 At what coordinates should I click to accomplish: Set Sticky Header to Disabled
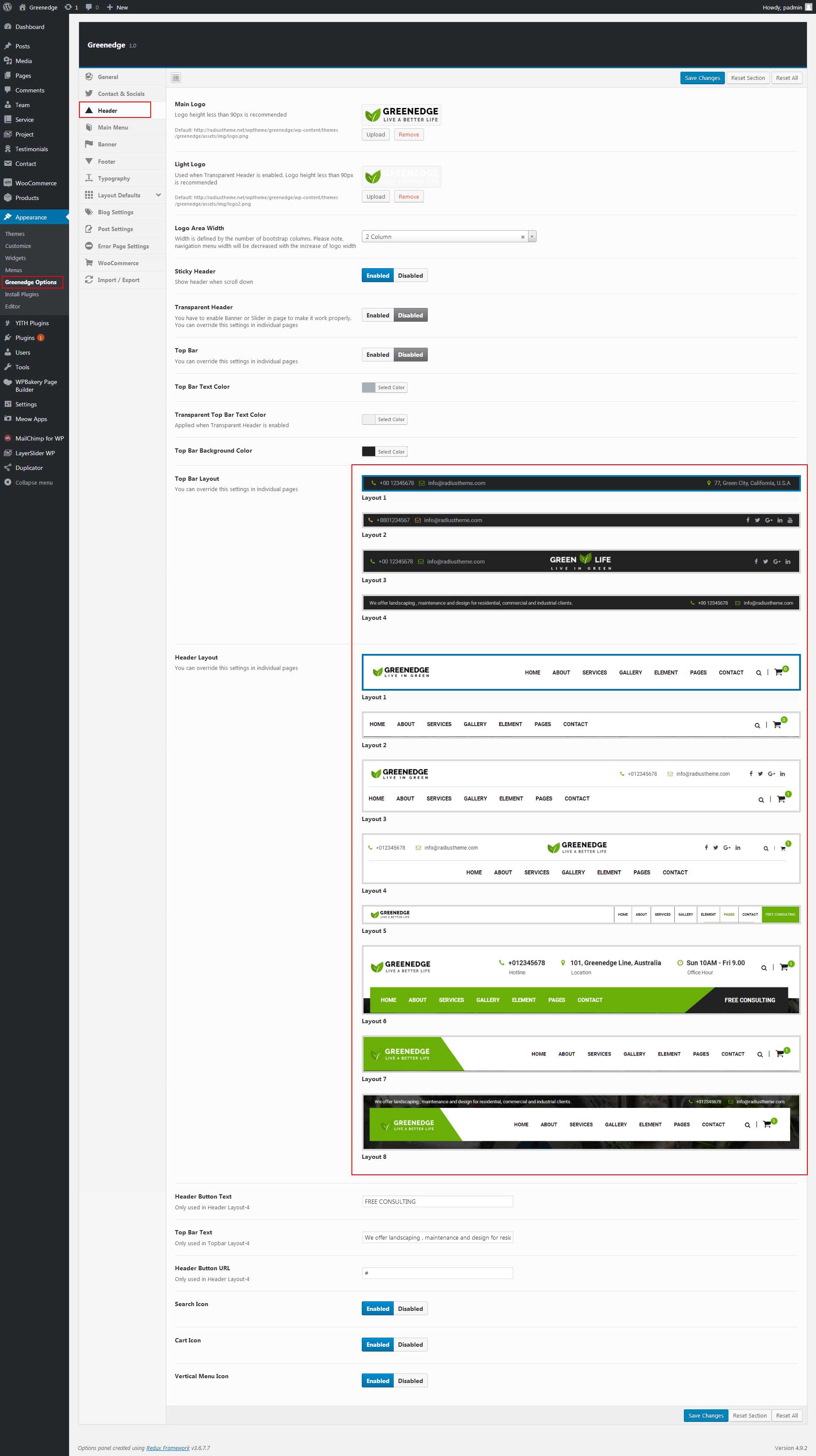(x=410, y=276)
